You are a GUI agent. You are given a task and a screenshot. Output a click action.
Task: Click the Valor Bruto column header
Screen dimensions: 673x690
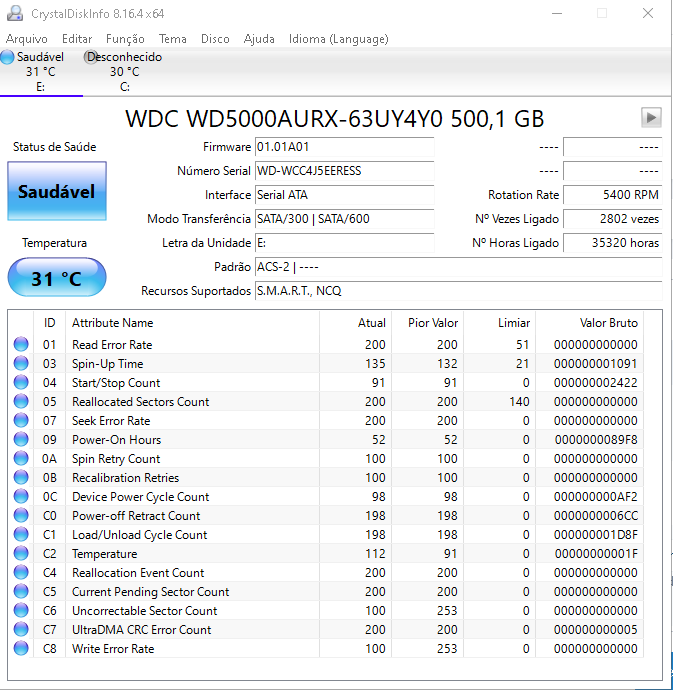(589, 323)
